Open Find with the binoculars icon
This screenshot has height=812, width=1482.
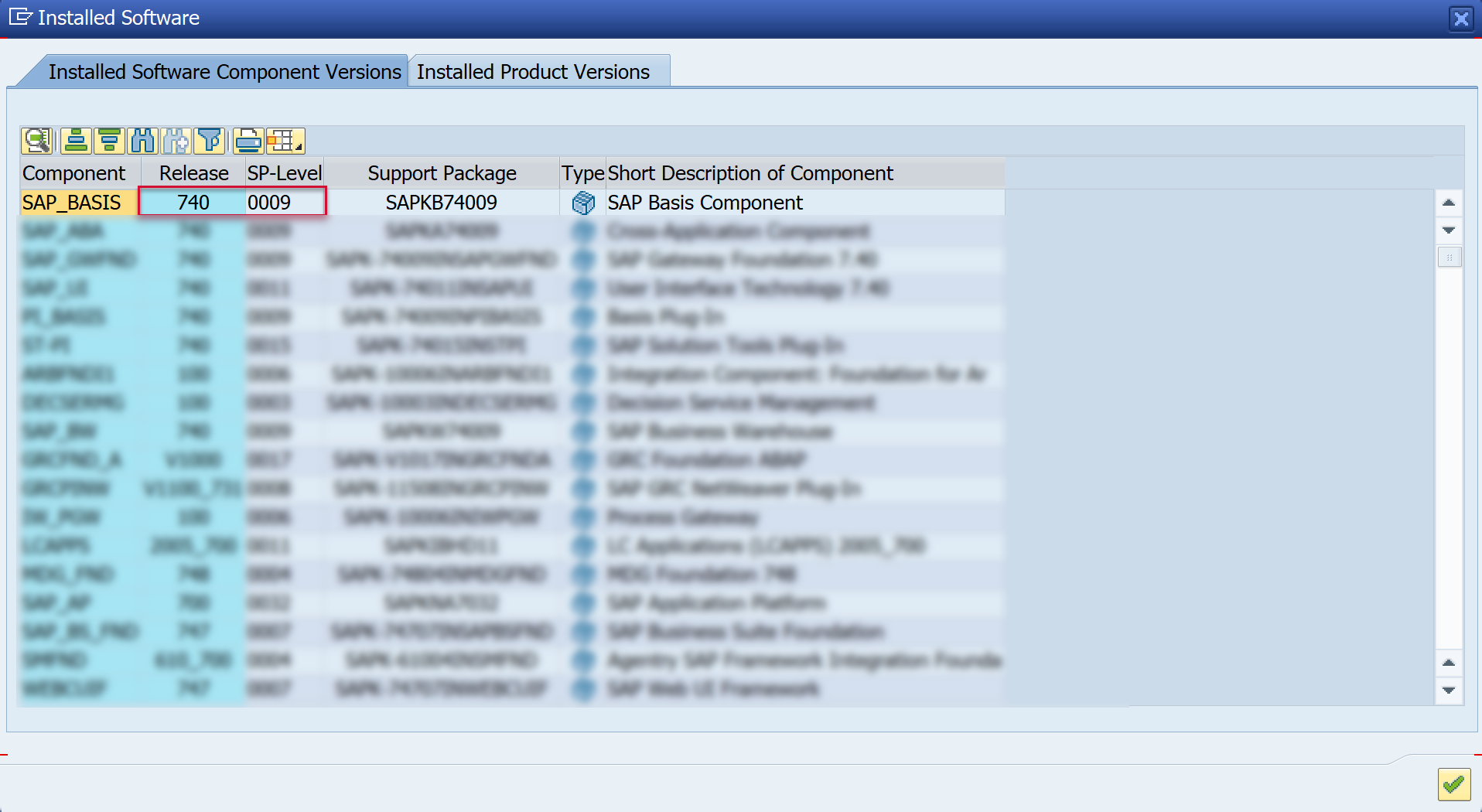pos(143,141)
